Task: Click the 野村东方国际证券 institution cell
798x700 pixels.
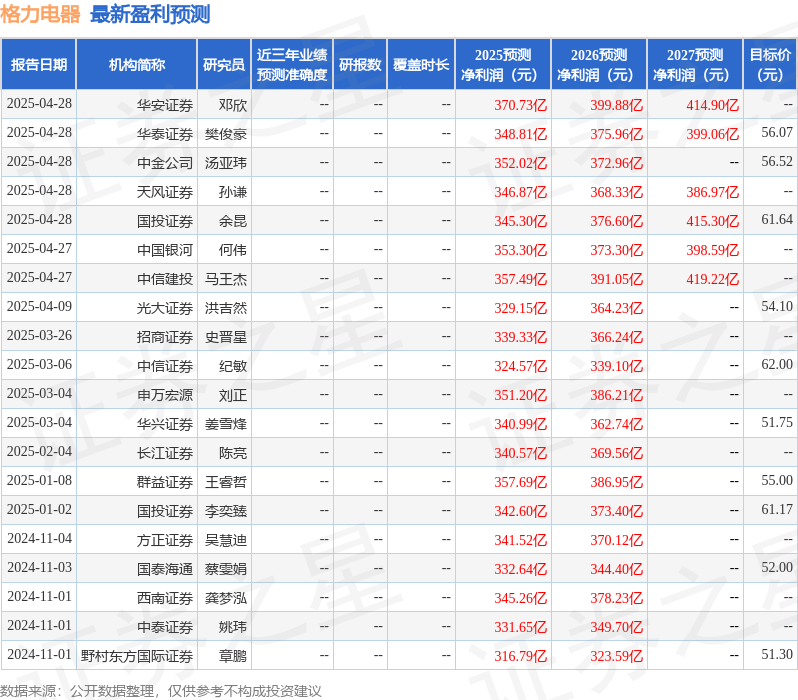Action: click(137, 657)
